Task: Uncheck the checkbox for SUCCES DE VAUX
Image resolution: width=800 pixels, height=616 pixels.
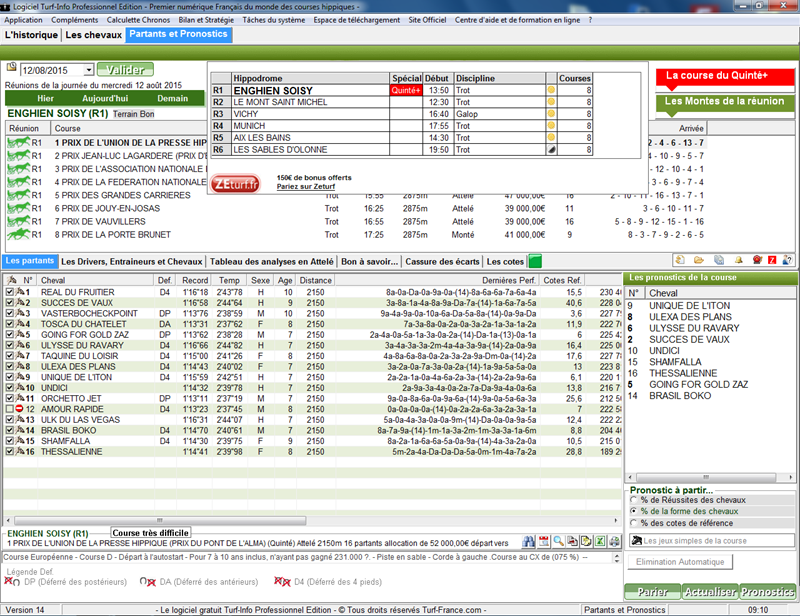Action: (x=10, y=303)
